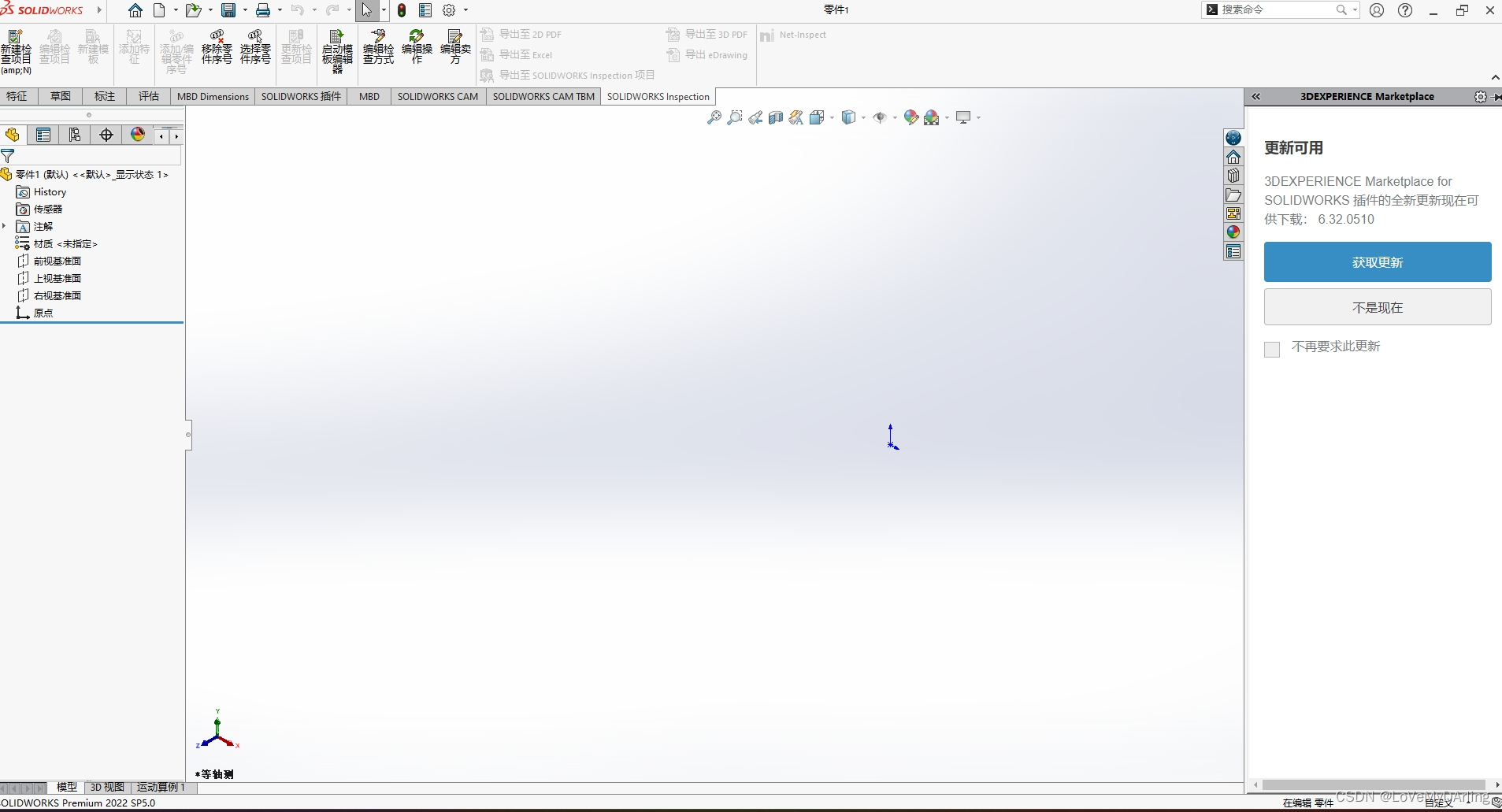Expand the SOLIDWORKS menu flyout arrow
The height and width of the screenshot is (812, 1502).
(x=99, y=10)
